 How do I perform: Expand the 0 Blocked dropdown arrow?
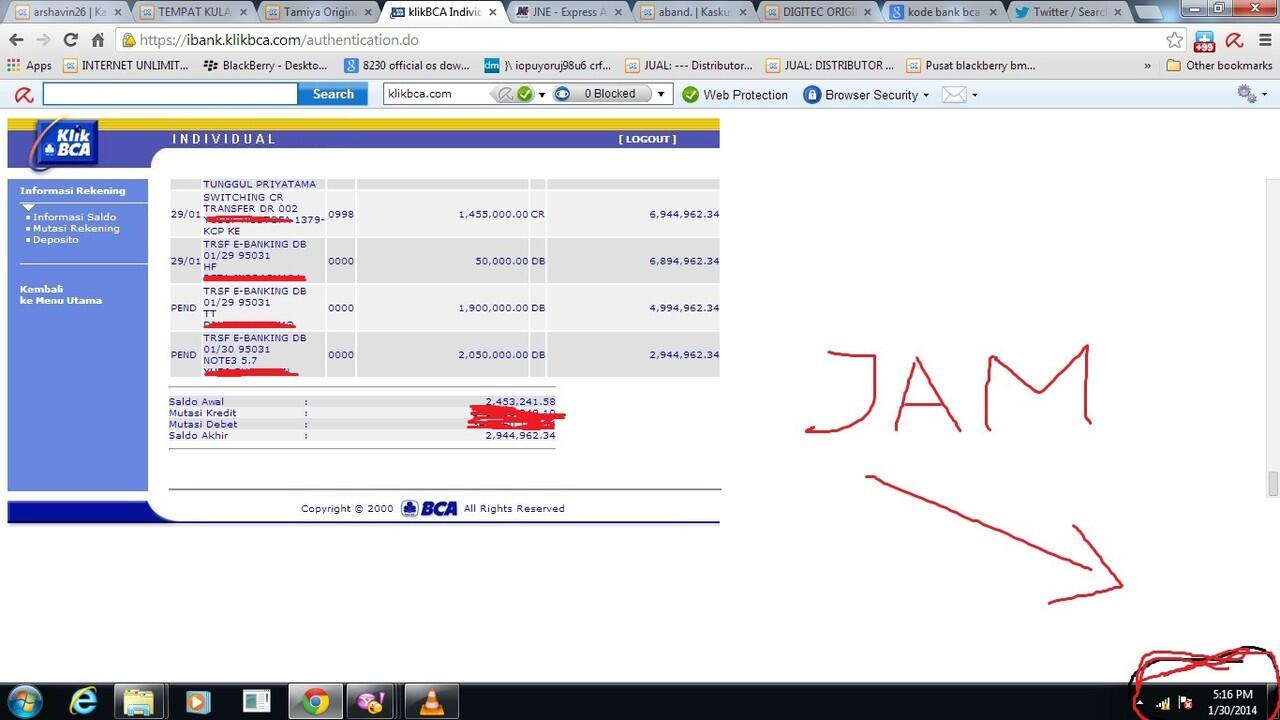(660, 94)
